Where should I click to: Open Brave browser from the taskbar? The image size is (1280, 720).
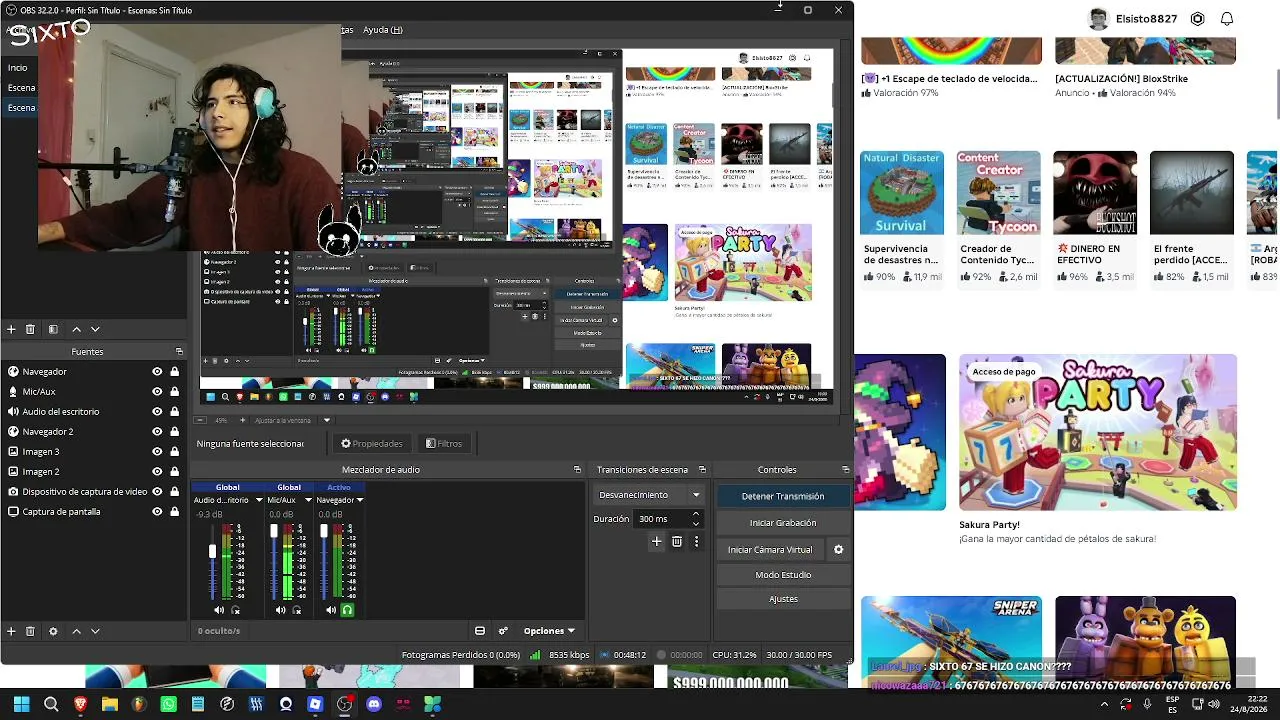tap(80, 704)
